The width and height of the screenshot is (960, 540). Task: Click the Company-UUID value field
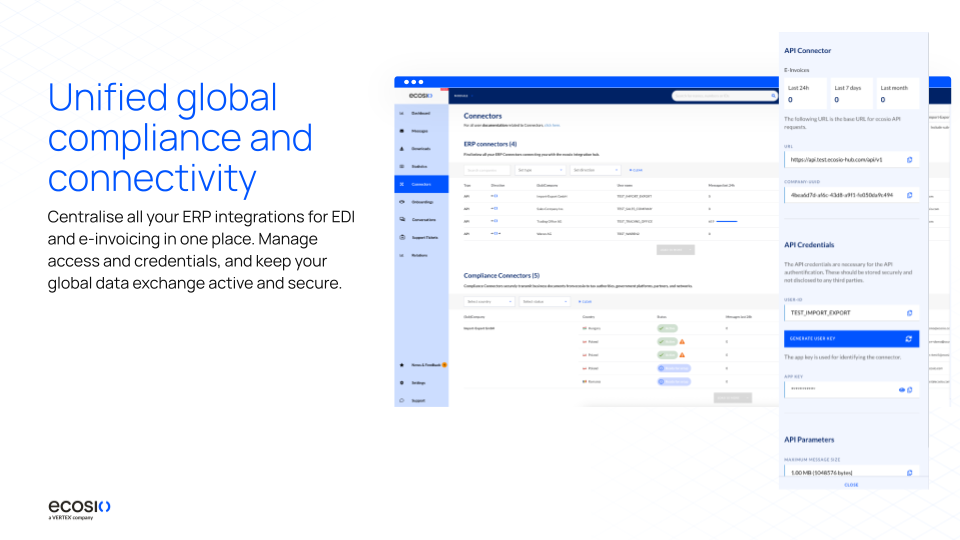tap(851, 195)
